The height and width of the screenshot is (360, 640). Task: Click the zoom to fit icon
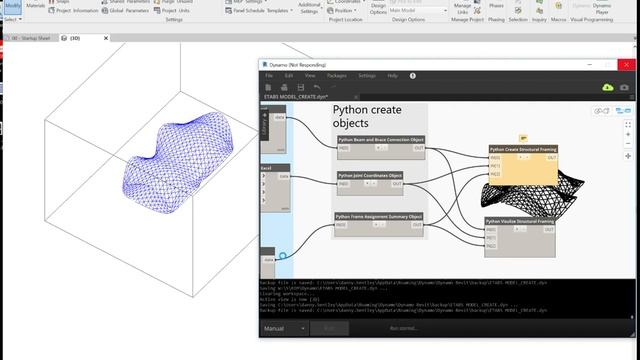coord(628,124)
